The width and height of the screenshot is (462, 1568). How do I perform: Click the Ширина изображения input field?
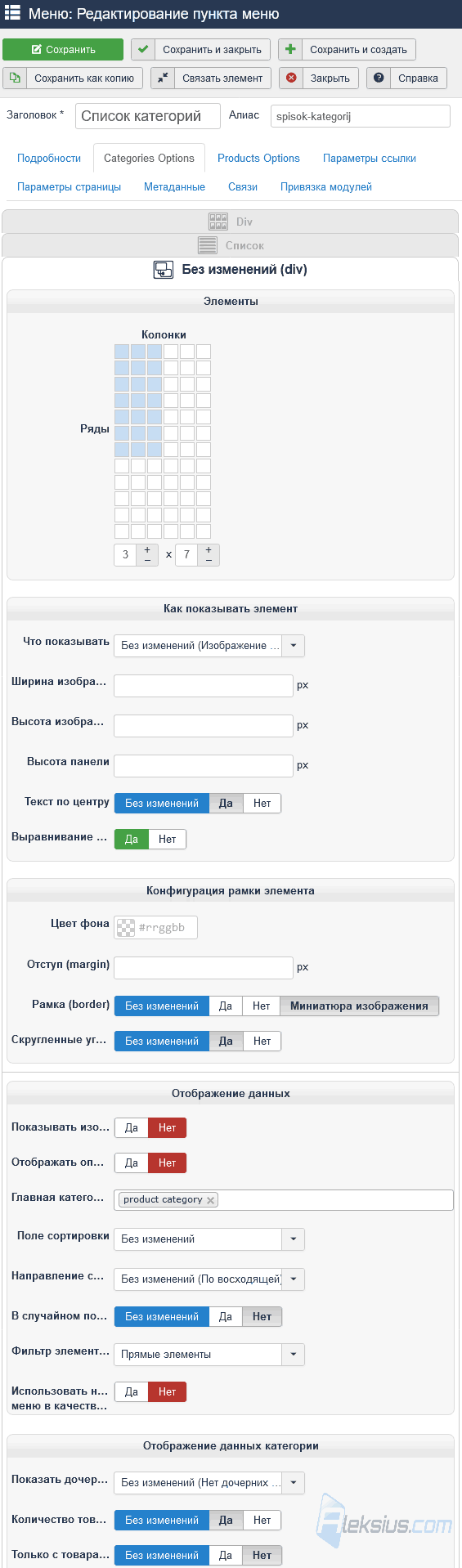pos(204,685)
